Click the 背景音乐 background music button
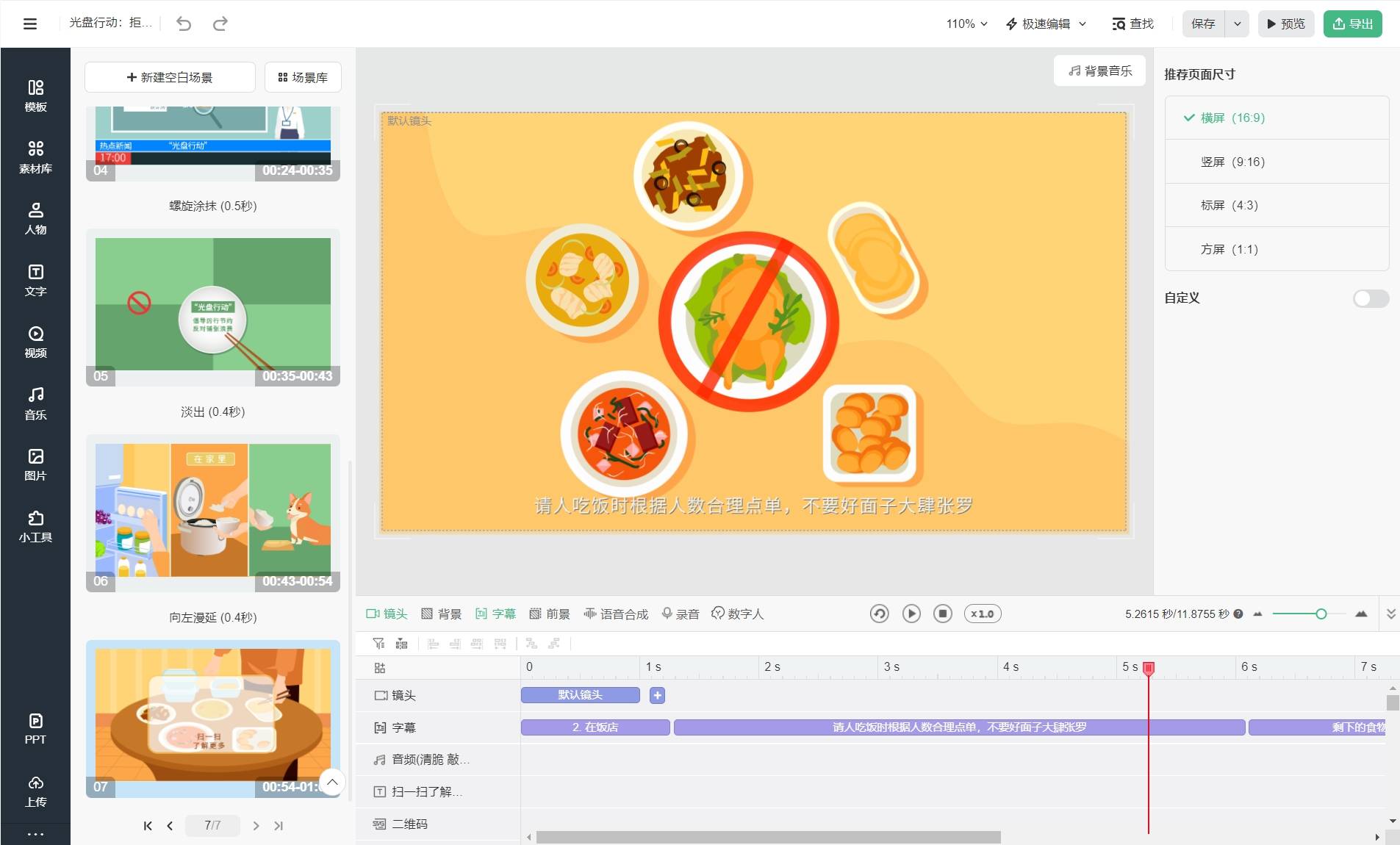This screenshot has height=845, width=1400. [x=1099, y=71]
